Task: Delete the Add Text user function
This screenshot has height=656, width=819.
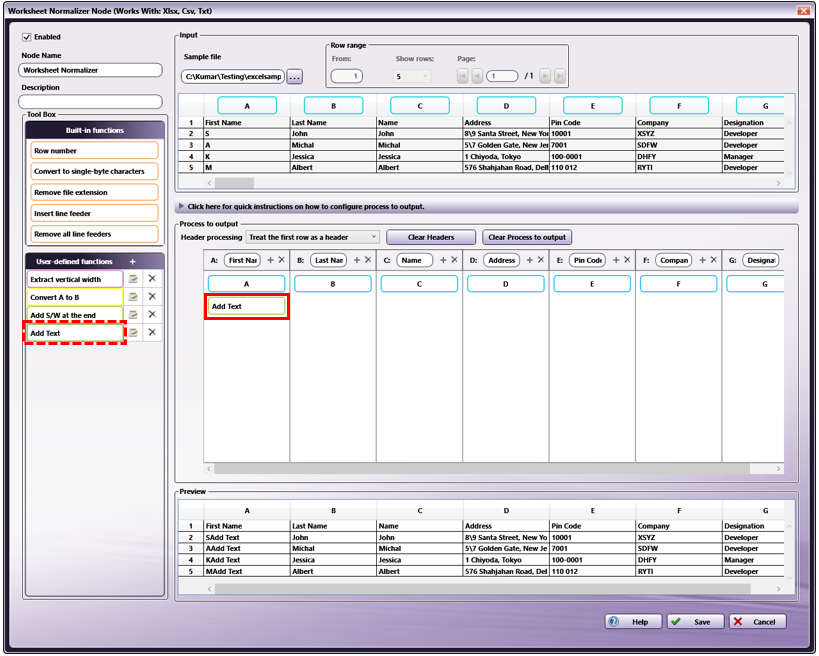Action: click(152, 332)
